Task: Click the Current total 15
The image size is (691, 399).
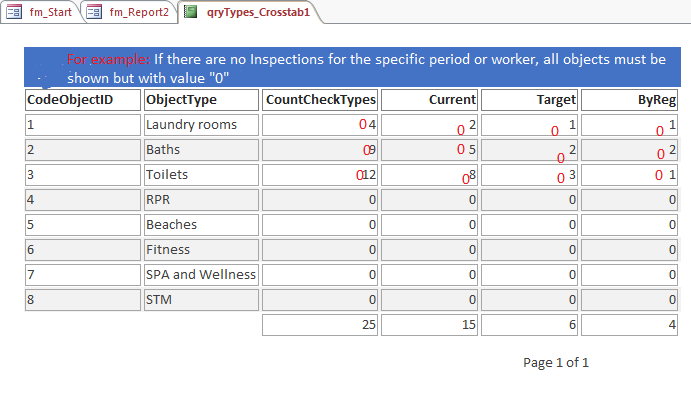Action: point(429,325)
